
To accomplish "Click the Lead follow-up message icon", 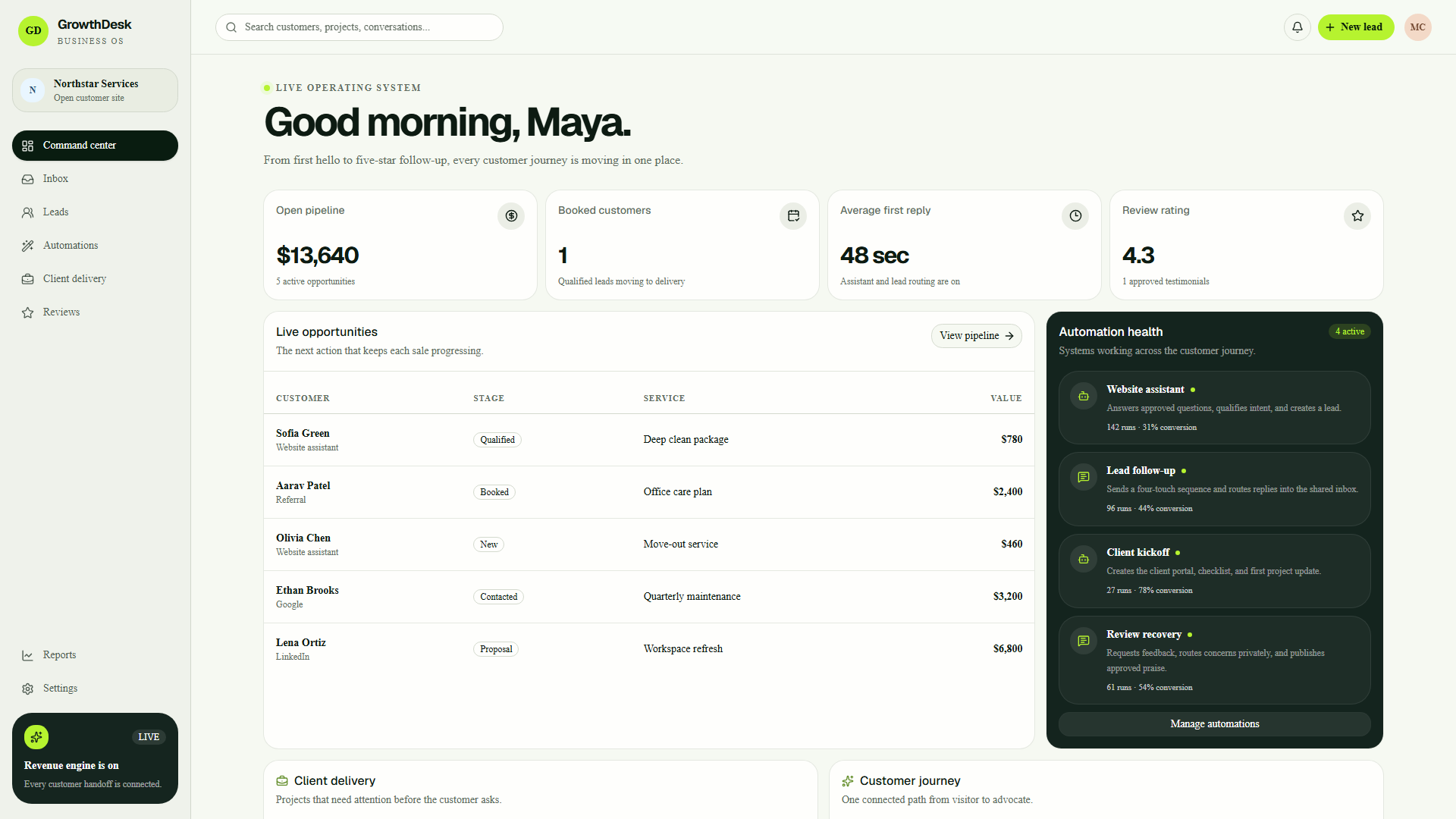I will 1084,477.
